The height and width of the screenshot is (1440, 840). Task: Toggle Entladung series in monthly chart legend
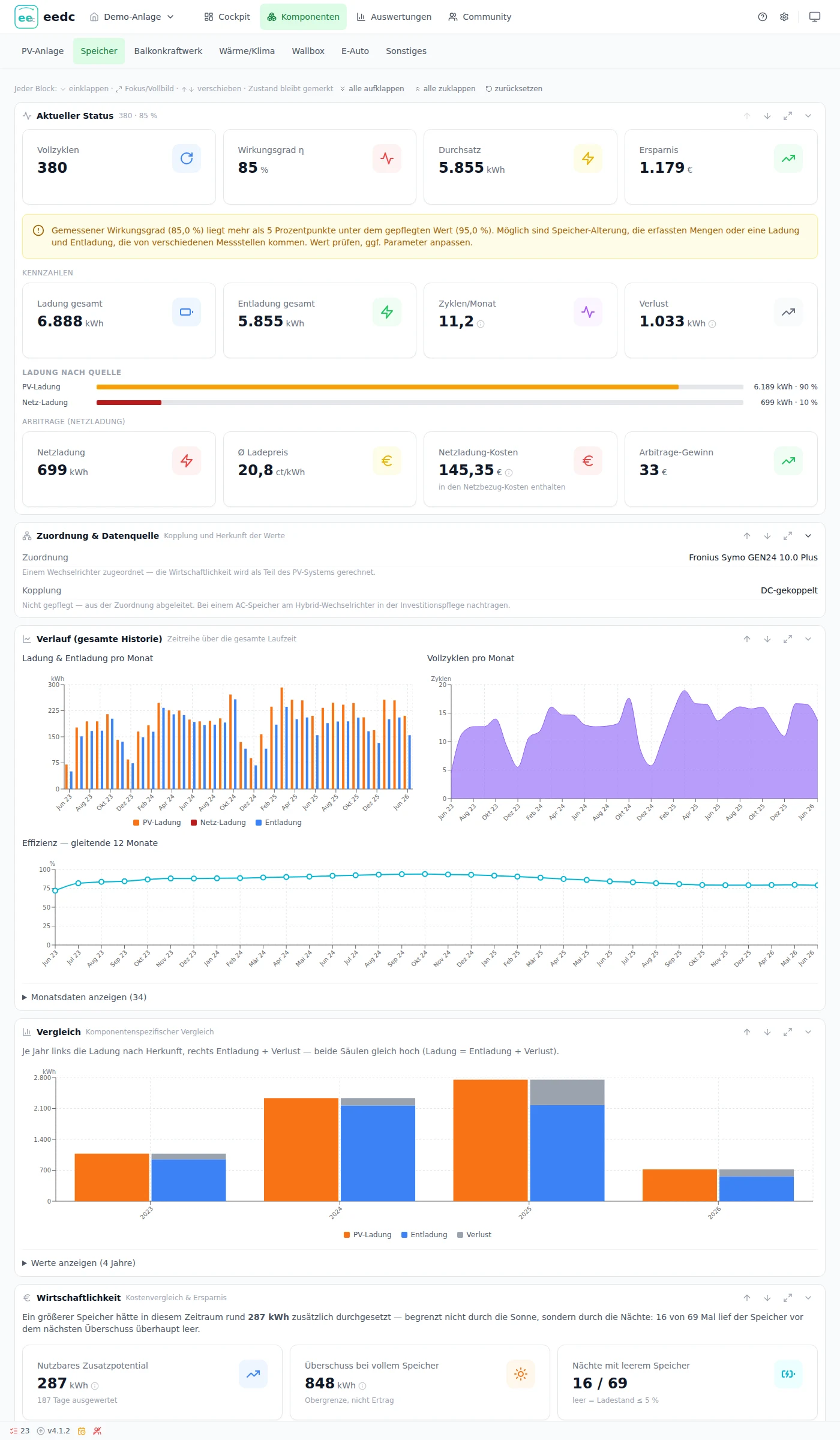[x=278, y=823]
